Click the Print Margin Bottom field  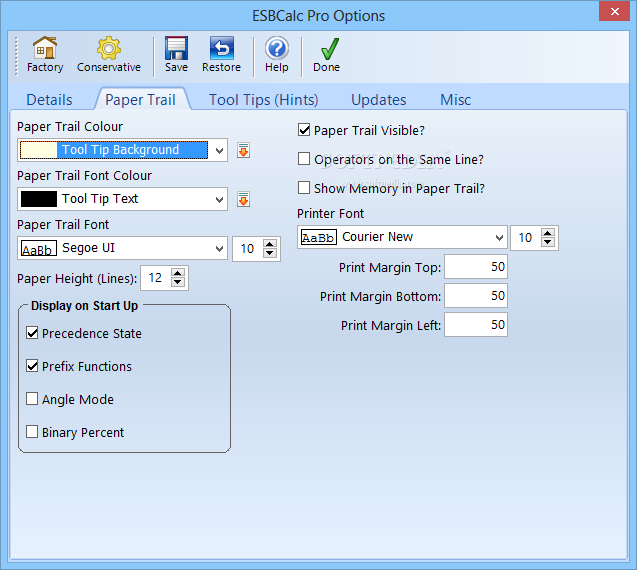tap(476, 296)
